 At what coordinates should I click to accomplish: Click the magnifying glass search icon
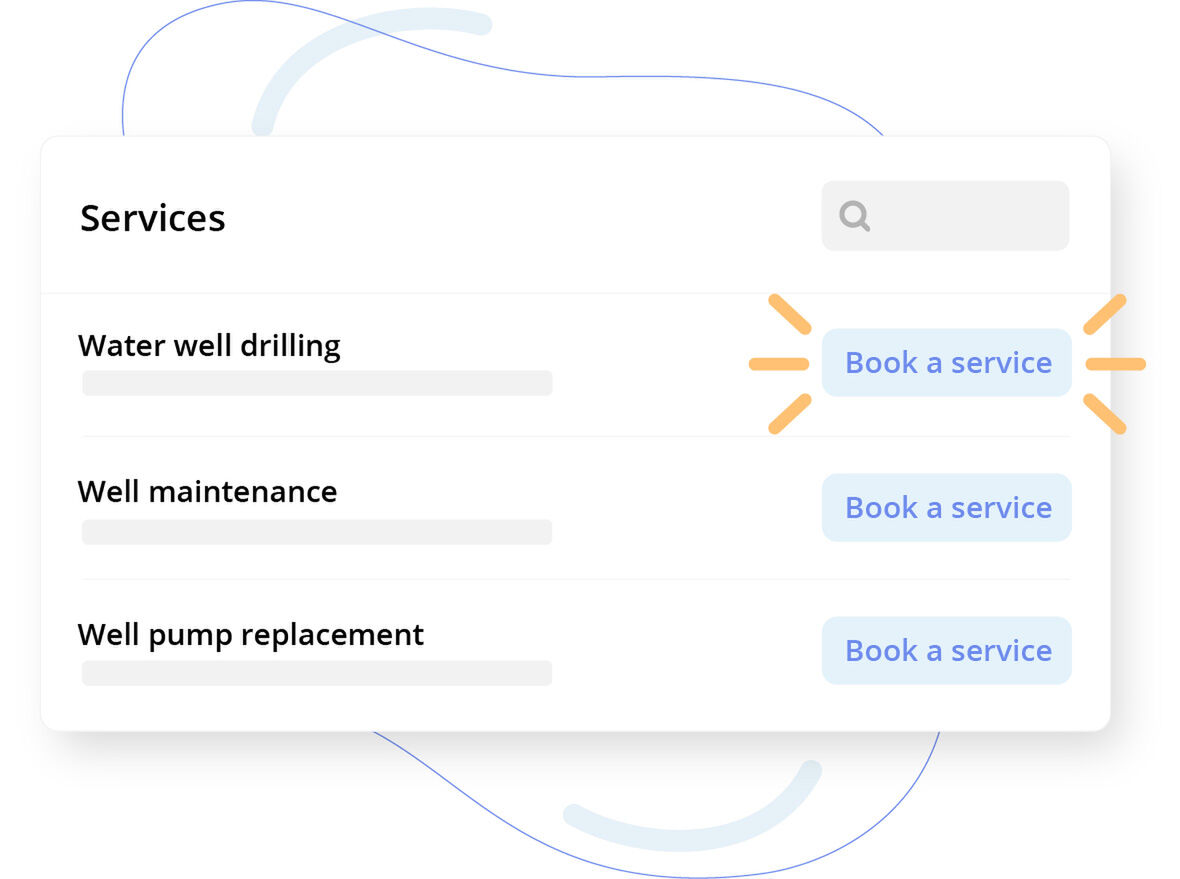pos(854,216)
